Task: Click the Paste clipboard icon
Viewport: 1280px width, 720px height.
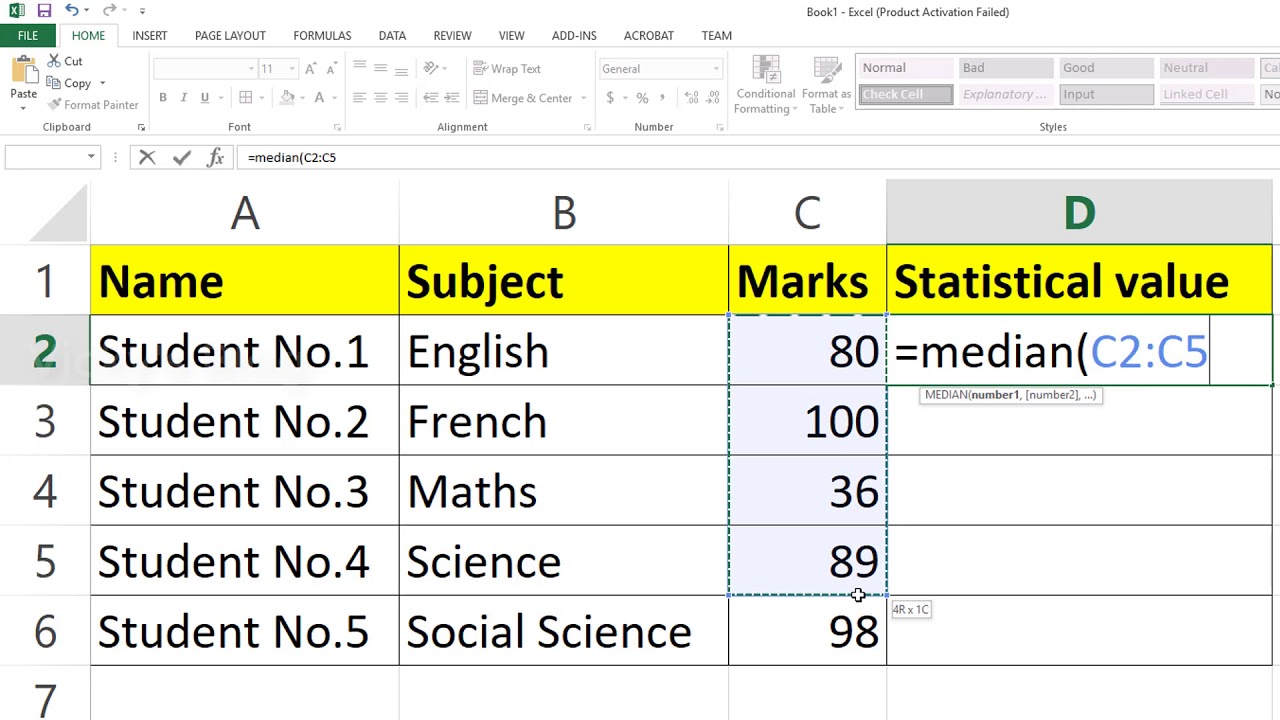Action: click(x=23, y=78)
